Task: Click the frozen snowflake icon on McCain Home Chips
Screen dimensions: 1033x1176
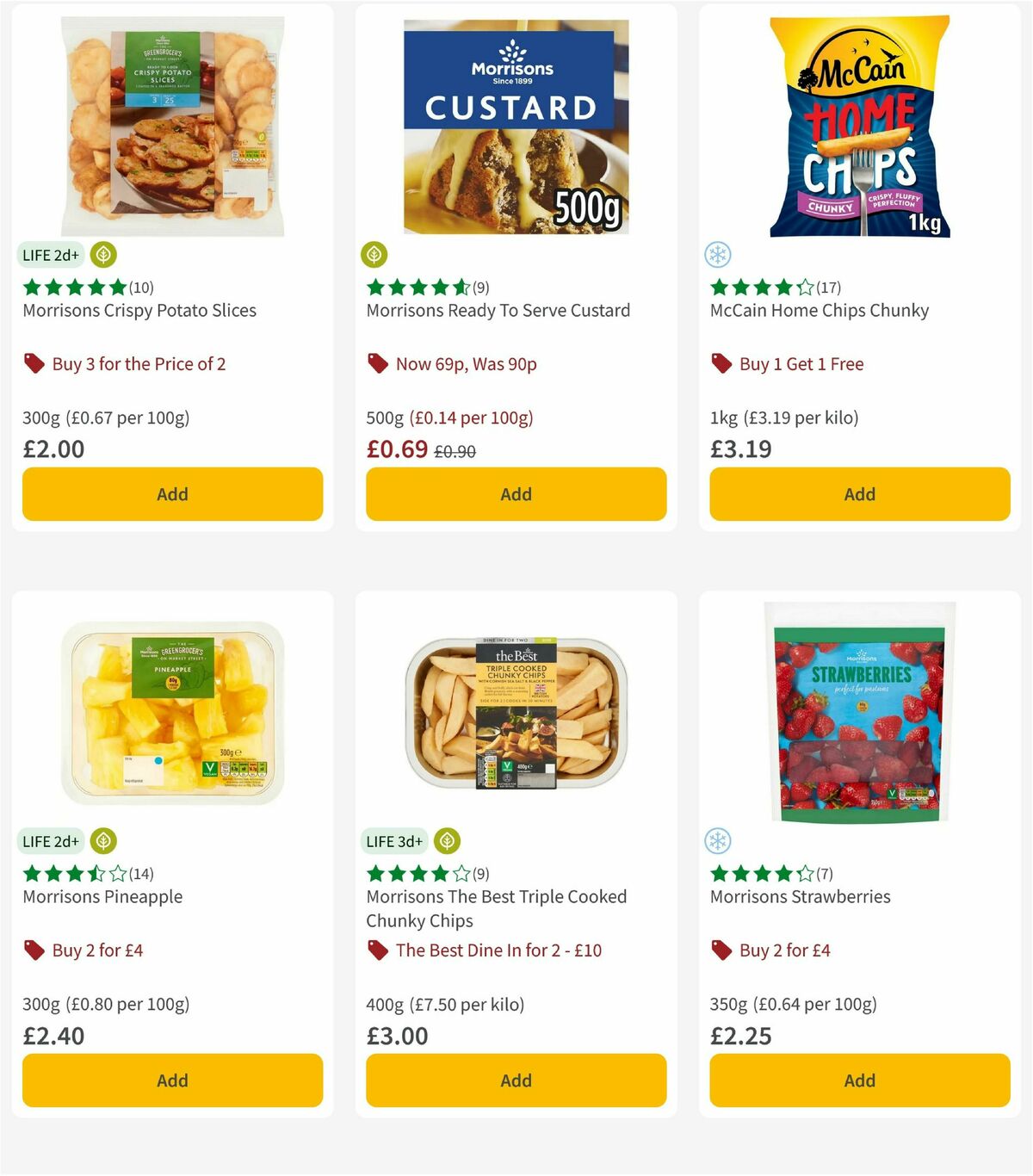Action: (717, 255)
